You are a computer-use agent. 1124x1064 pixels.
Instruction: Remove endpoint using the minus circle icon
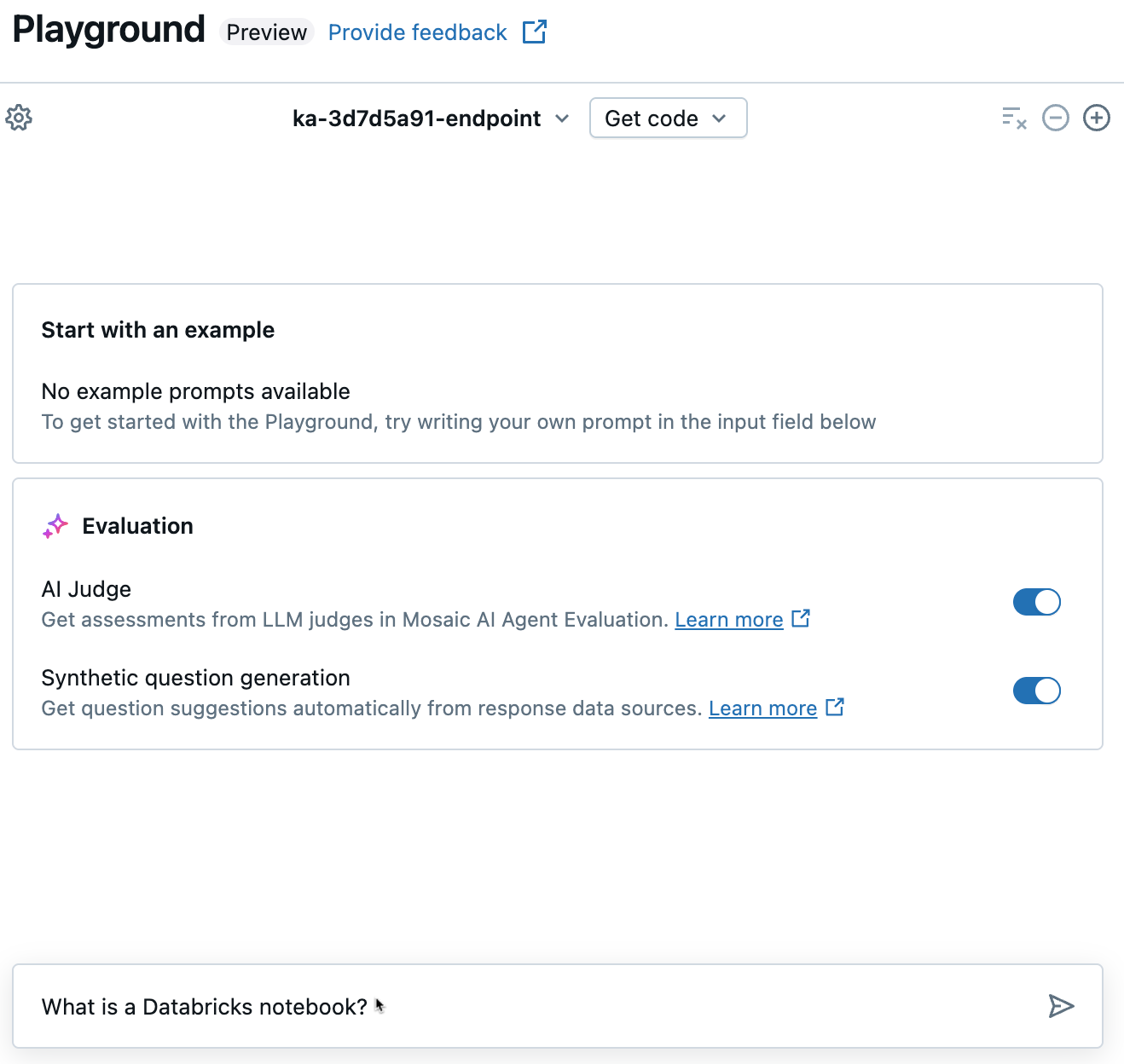[x=1055, y=118]
